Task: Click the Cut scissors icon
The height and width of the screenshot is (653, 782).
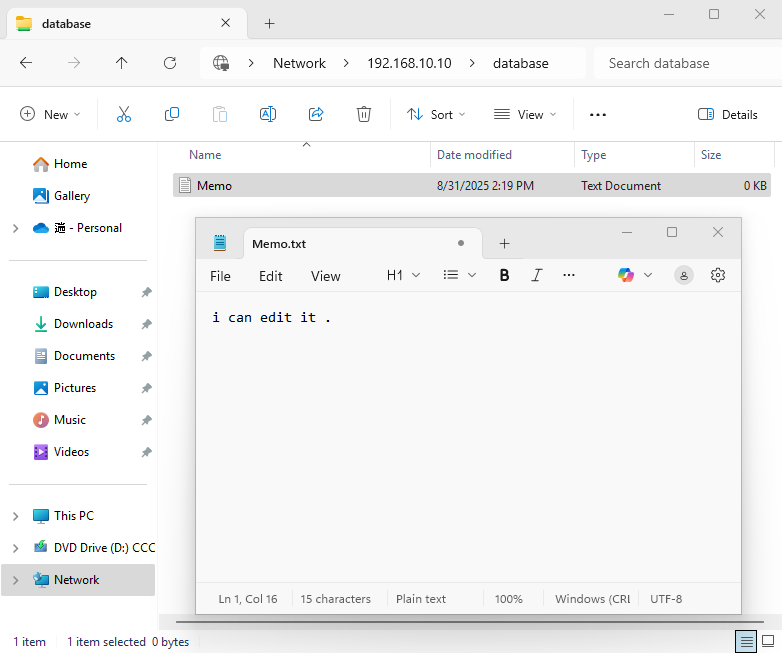Action: click(x=124, y=115)
